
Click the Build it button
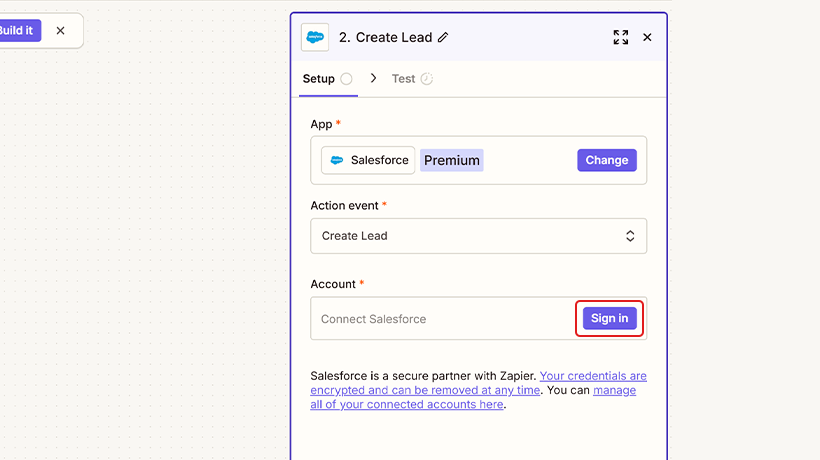click(x=17, y=31)
